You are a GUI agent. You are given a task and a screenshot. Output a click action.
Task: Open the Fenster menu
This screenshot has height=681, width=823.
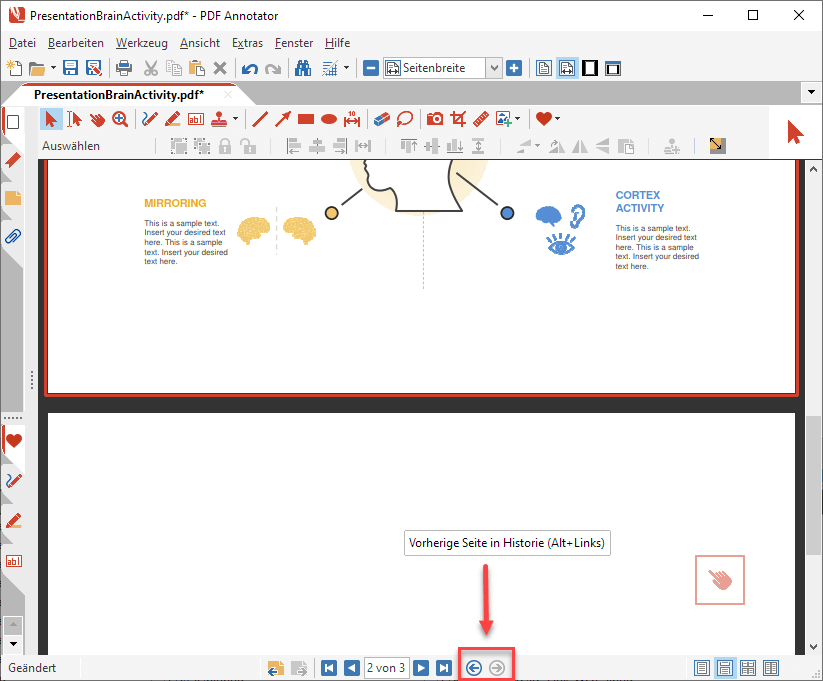tap(294, 43)
